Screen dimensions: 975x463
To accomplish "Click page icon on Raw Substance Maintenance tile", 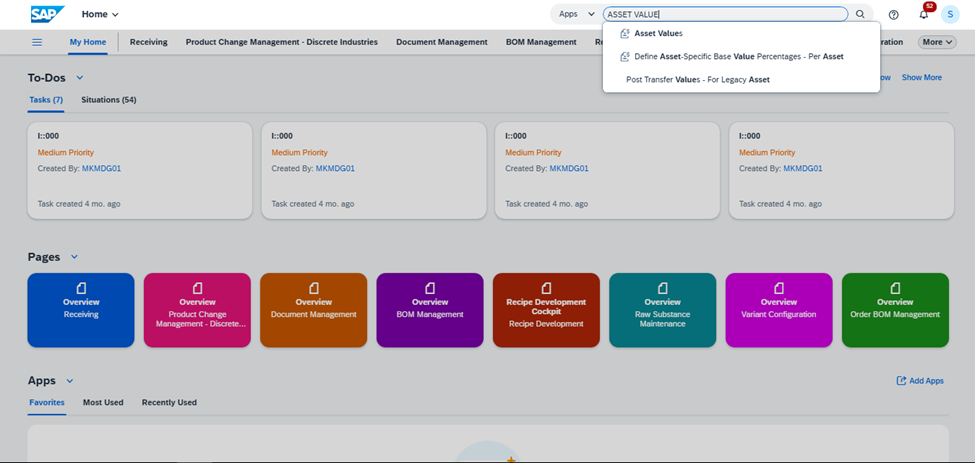I will click(662, 288).
